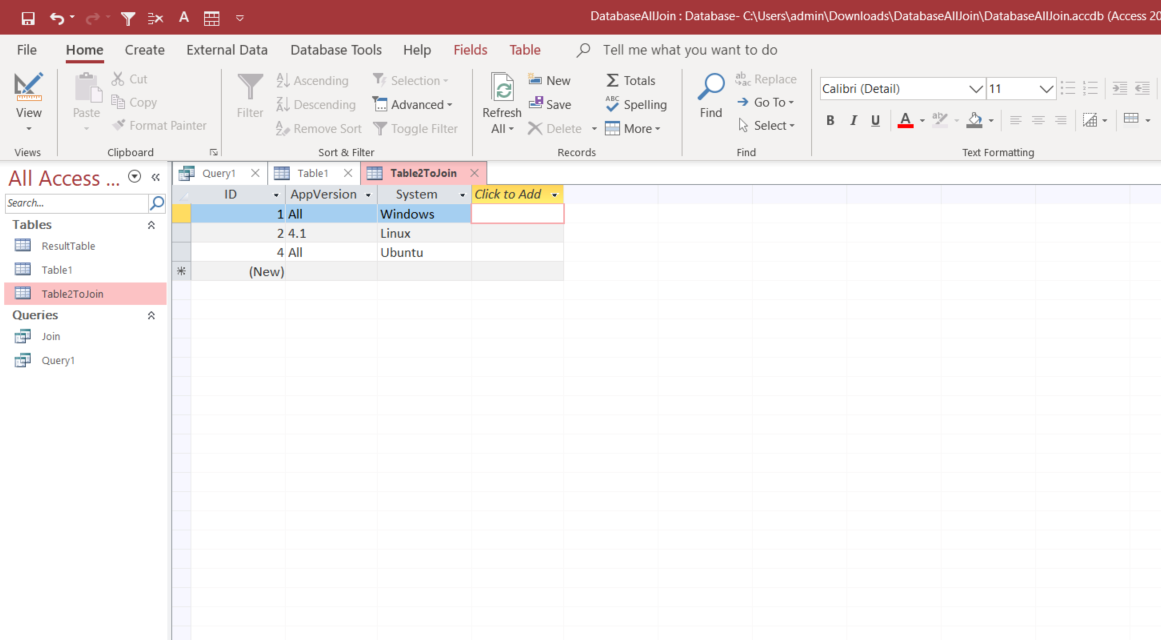Click the Save icon in quick access toolbar
1161x640 pixels.
(x=27, y=18)
